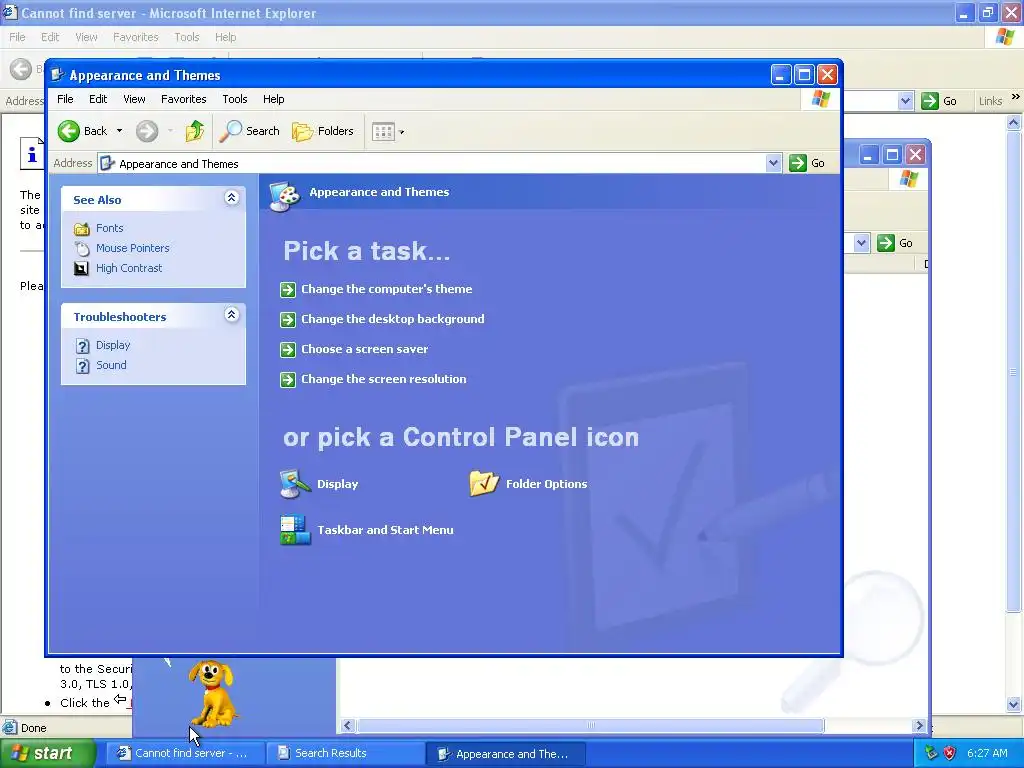Open the Internet Explorer Tools menu

pyautogui.click(x=187, y=37)
